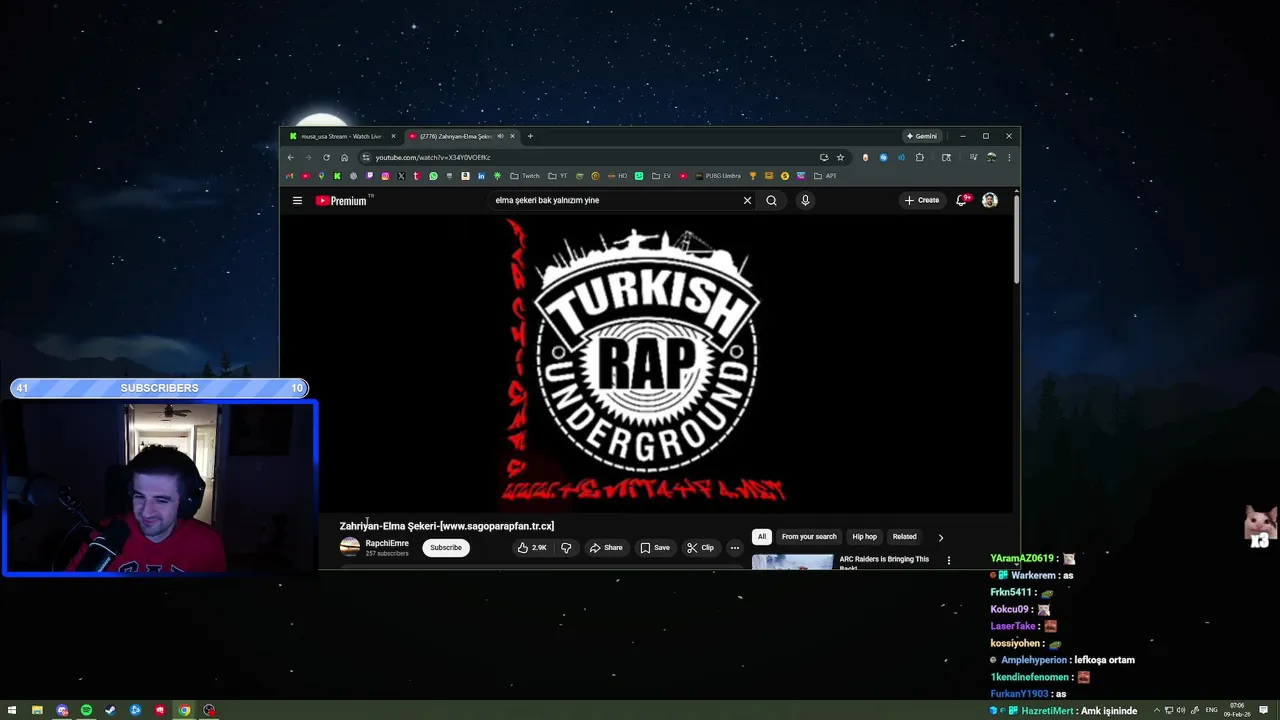Open the Gemini button in Chrome
The image size is (1280, 720).
pyautogui.click(x=921, y=136)
